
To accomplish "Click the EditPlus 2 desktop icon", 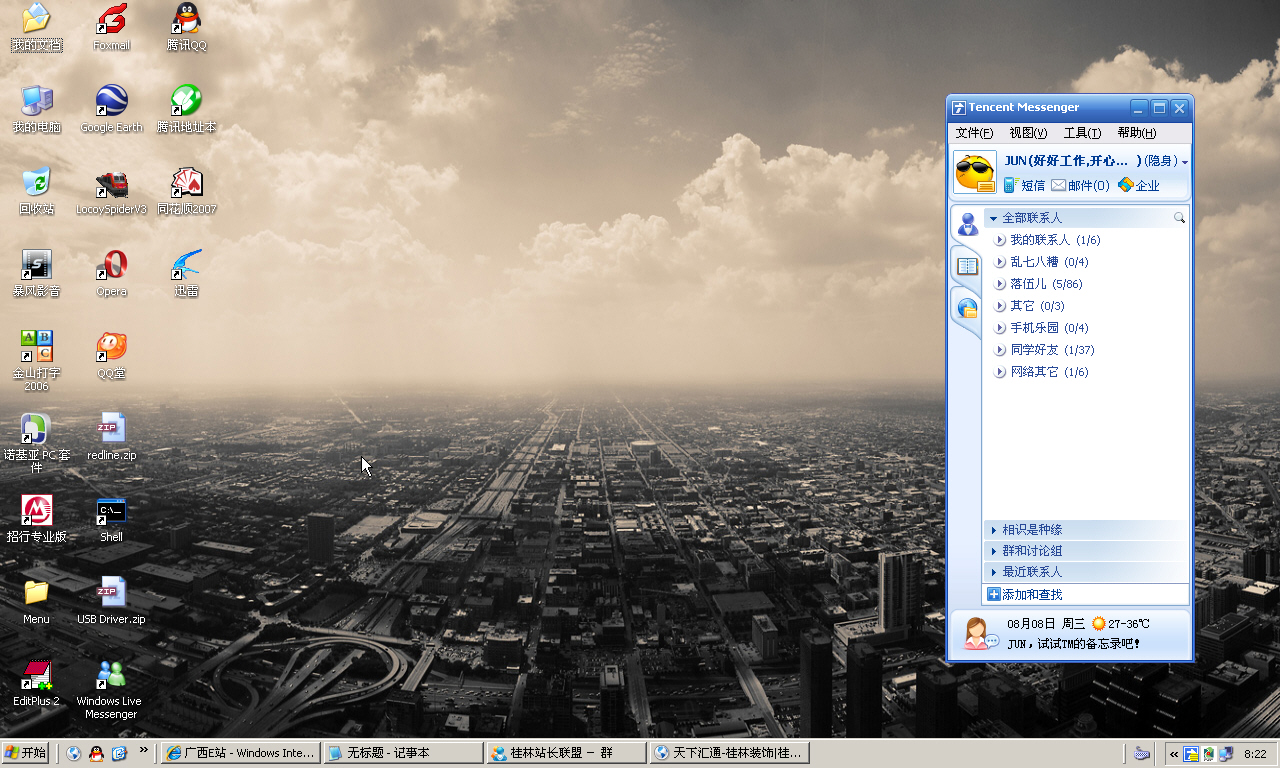I will point(36,676).
